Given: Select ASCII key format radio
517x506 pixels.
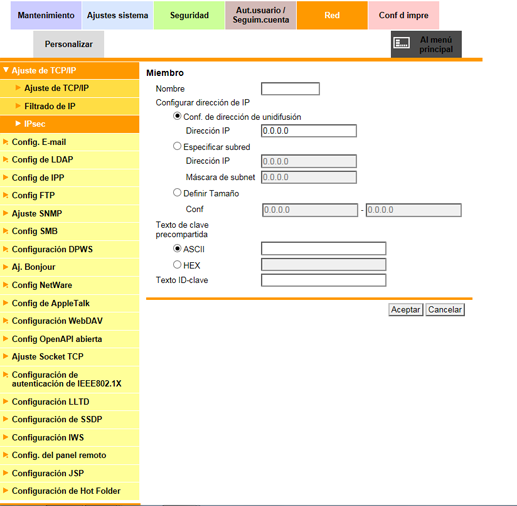Looking at the screenshot, I should pos(177,248).
